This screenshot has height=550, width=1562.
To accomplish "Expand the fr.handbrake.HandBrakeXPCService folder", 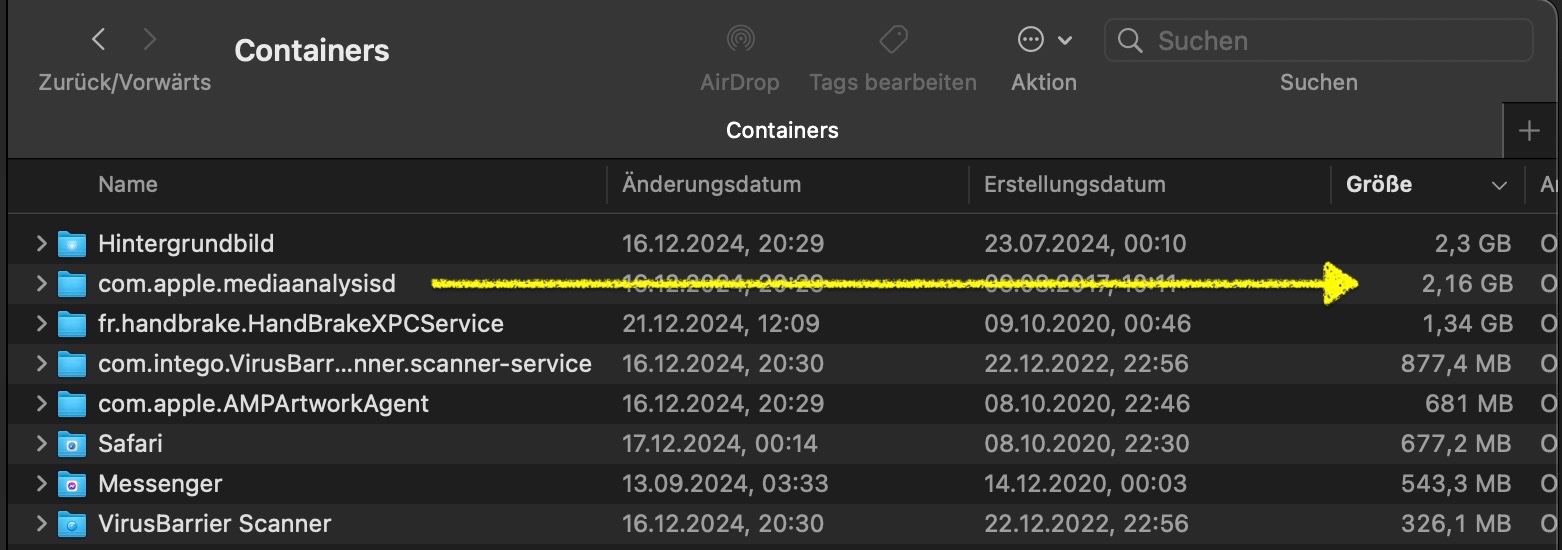I will [x=41, y=324].
